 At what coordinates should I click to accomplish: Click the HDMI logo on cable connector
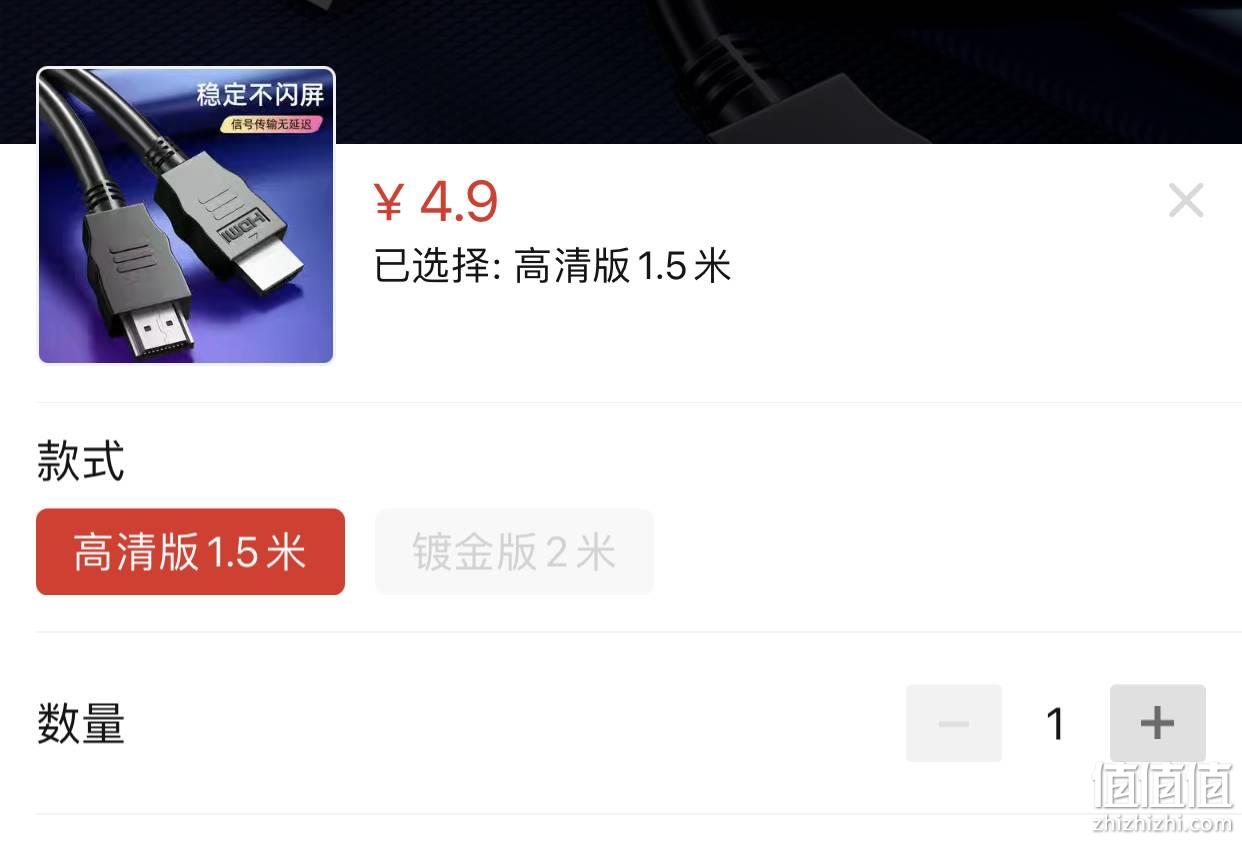point(246,228)
